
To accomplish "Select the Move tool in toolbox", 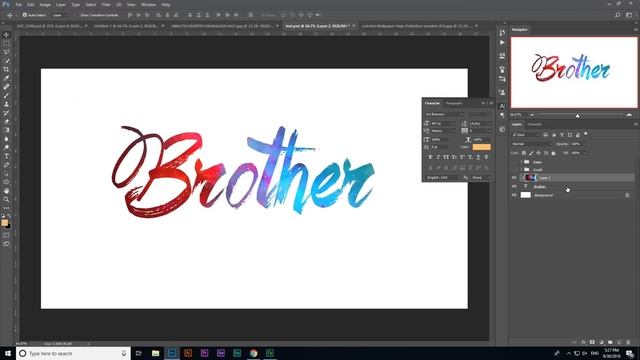I will (x=6, y=35).
